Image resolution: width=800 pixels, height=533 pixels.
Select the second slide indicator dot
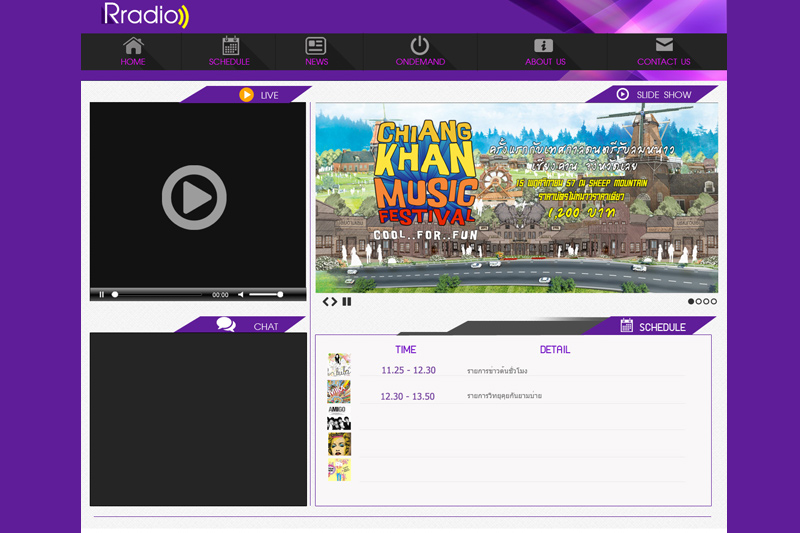[x=698, y=301]
